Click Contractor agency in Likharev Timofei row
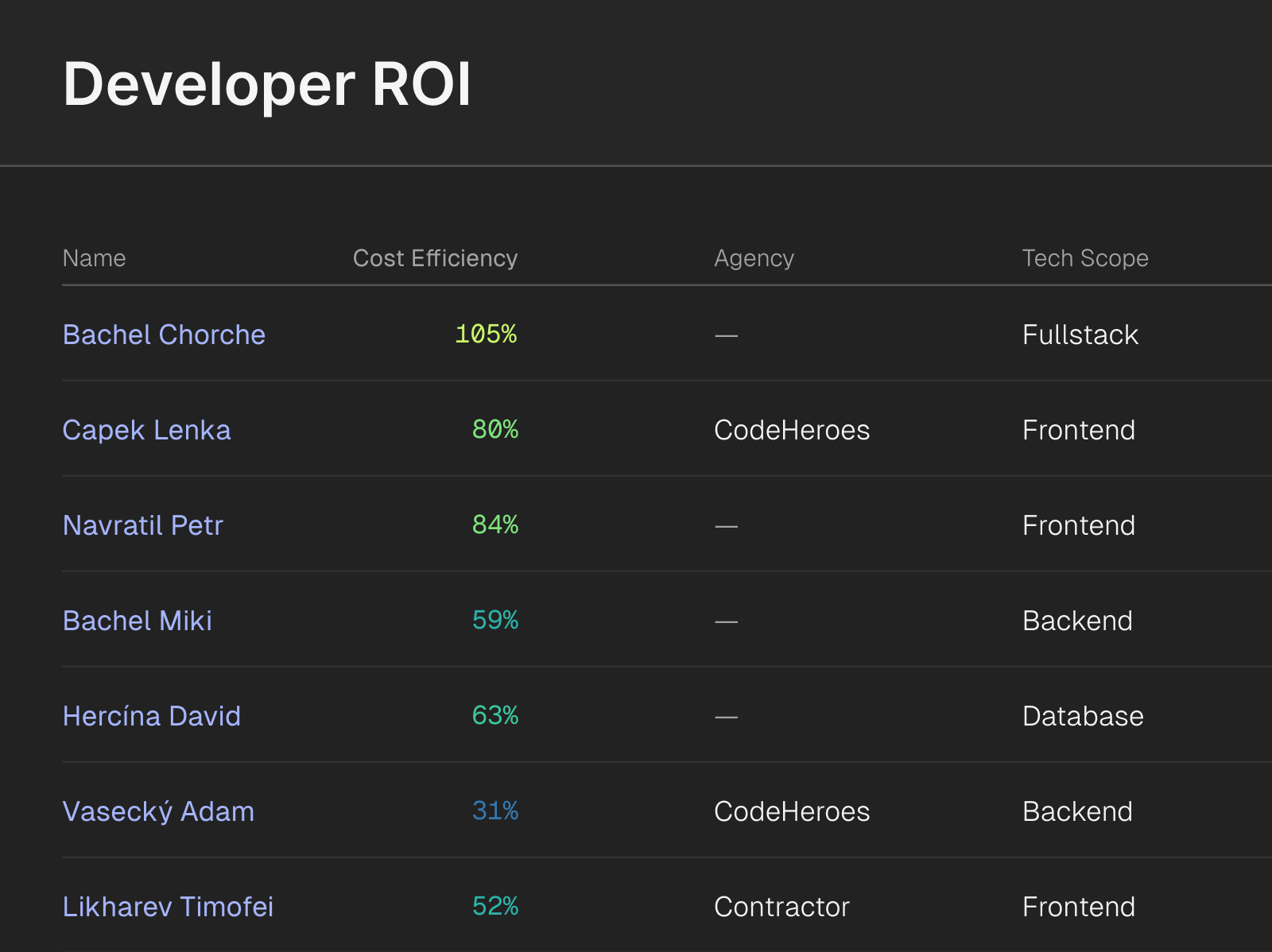The width and height of the screenshot is (1272, 952). tap(781, 907)
